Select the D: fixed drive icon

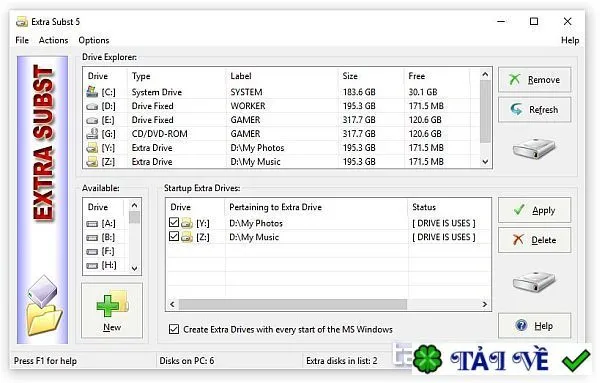coord(92,107)
